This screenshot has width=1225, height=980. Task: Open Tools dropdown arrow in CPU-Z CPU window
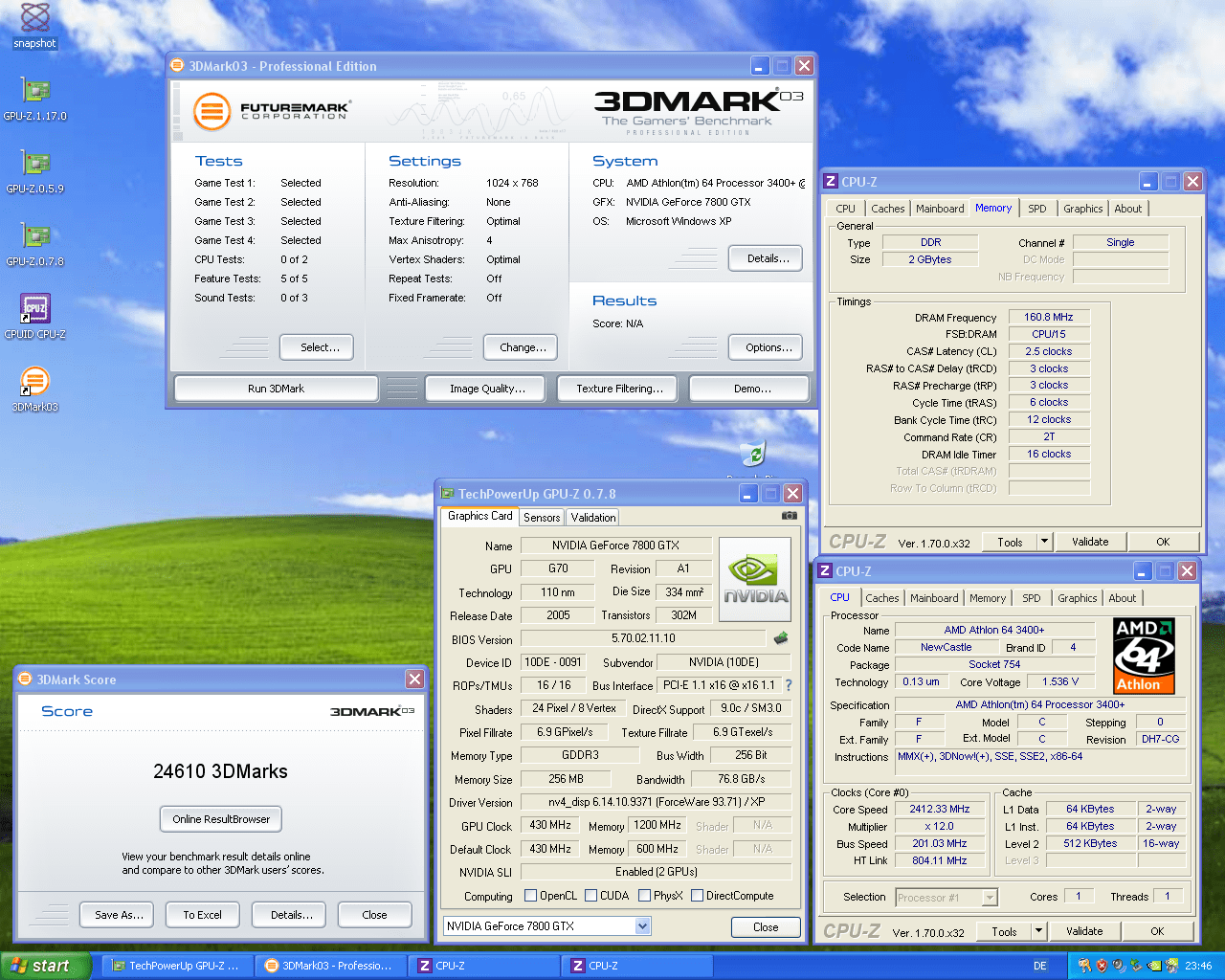click(1038, 931)
